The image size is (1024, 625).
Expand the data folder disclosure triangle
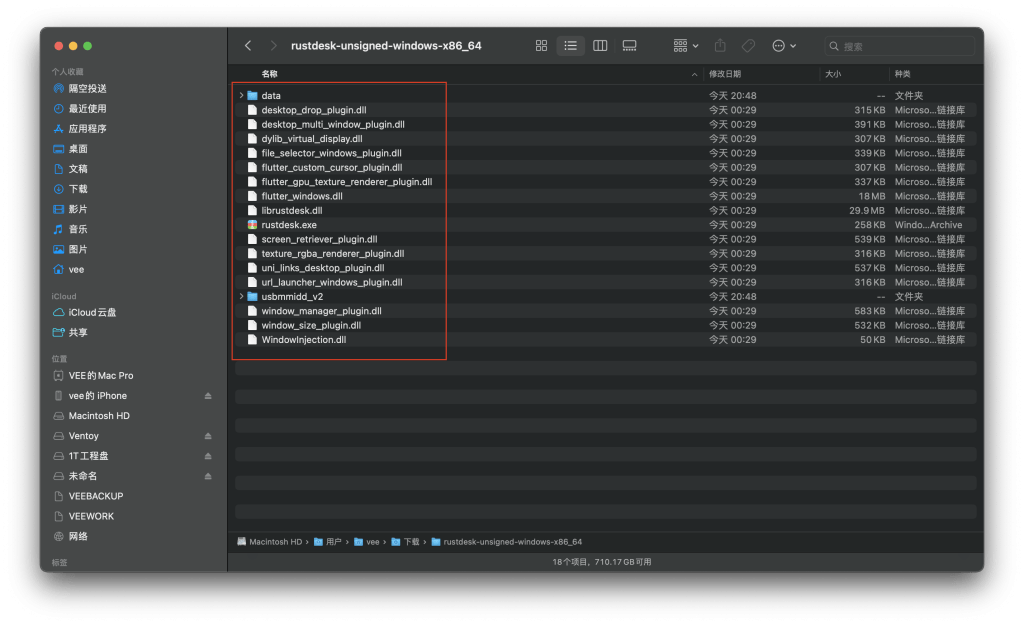[x=241, y=95]
